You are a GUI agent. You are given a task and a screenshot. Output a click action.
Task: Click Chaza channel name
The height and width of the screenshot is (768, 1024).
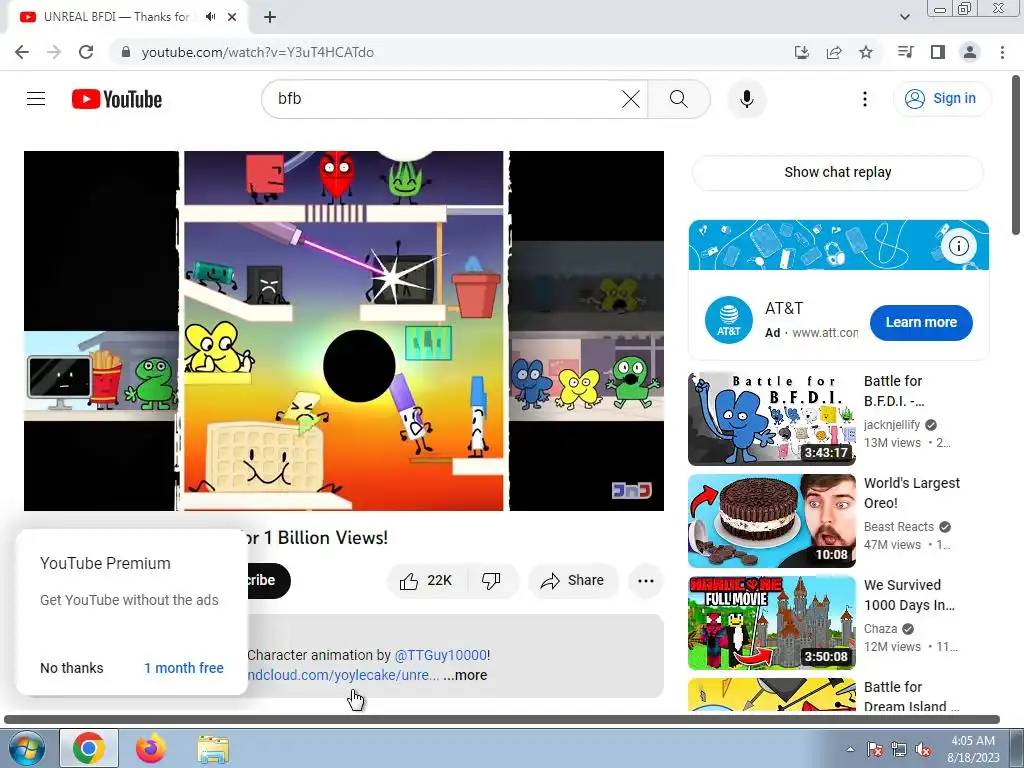coord(880,629)
